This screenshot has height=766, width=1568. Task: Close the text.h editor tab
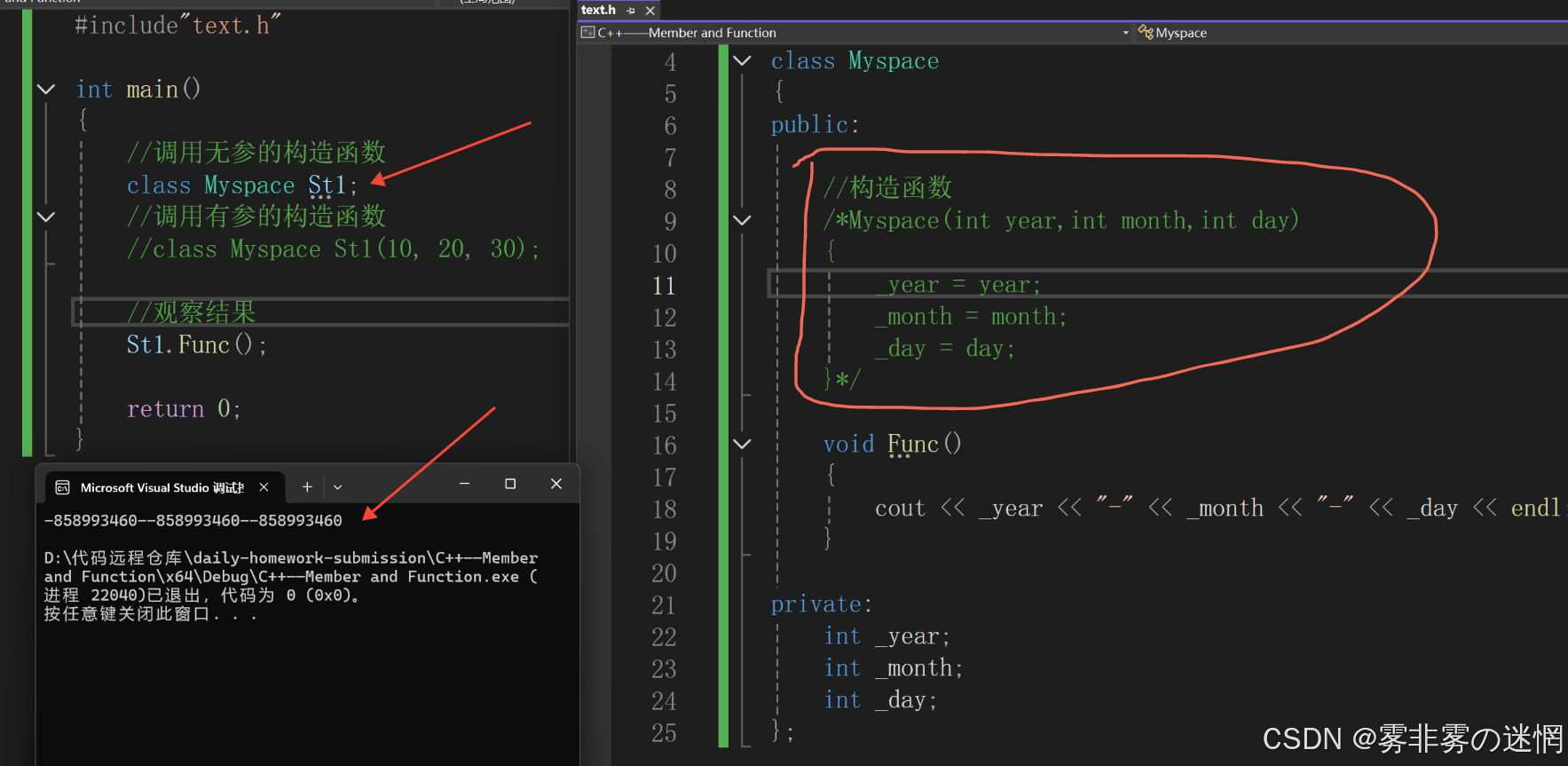pyautogui.click(x=650, y=11)
